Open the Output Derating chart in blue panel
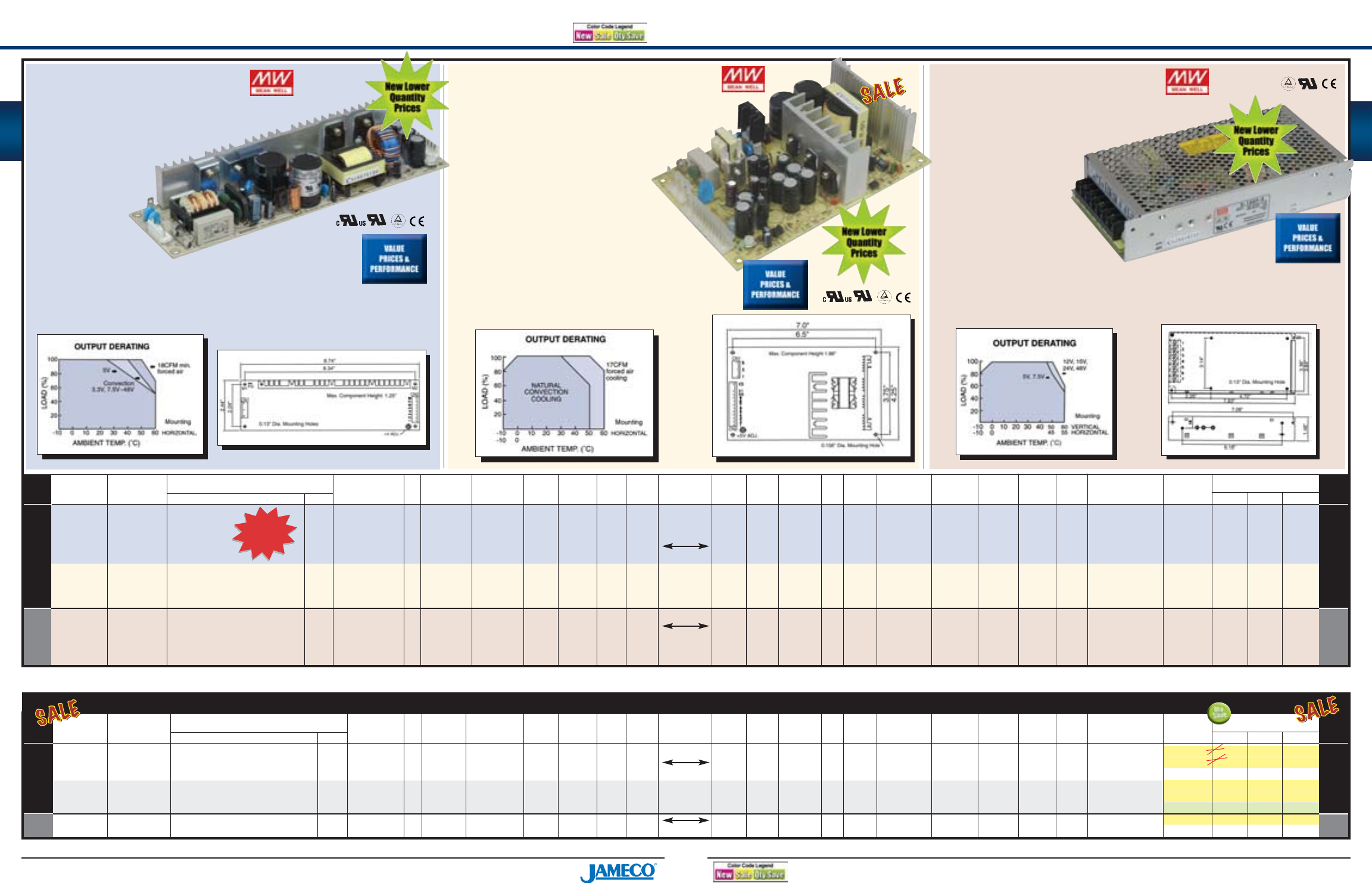Screen dimensions: 1372x883 point(121,396)
